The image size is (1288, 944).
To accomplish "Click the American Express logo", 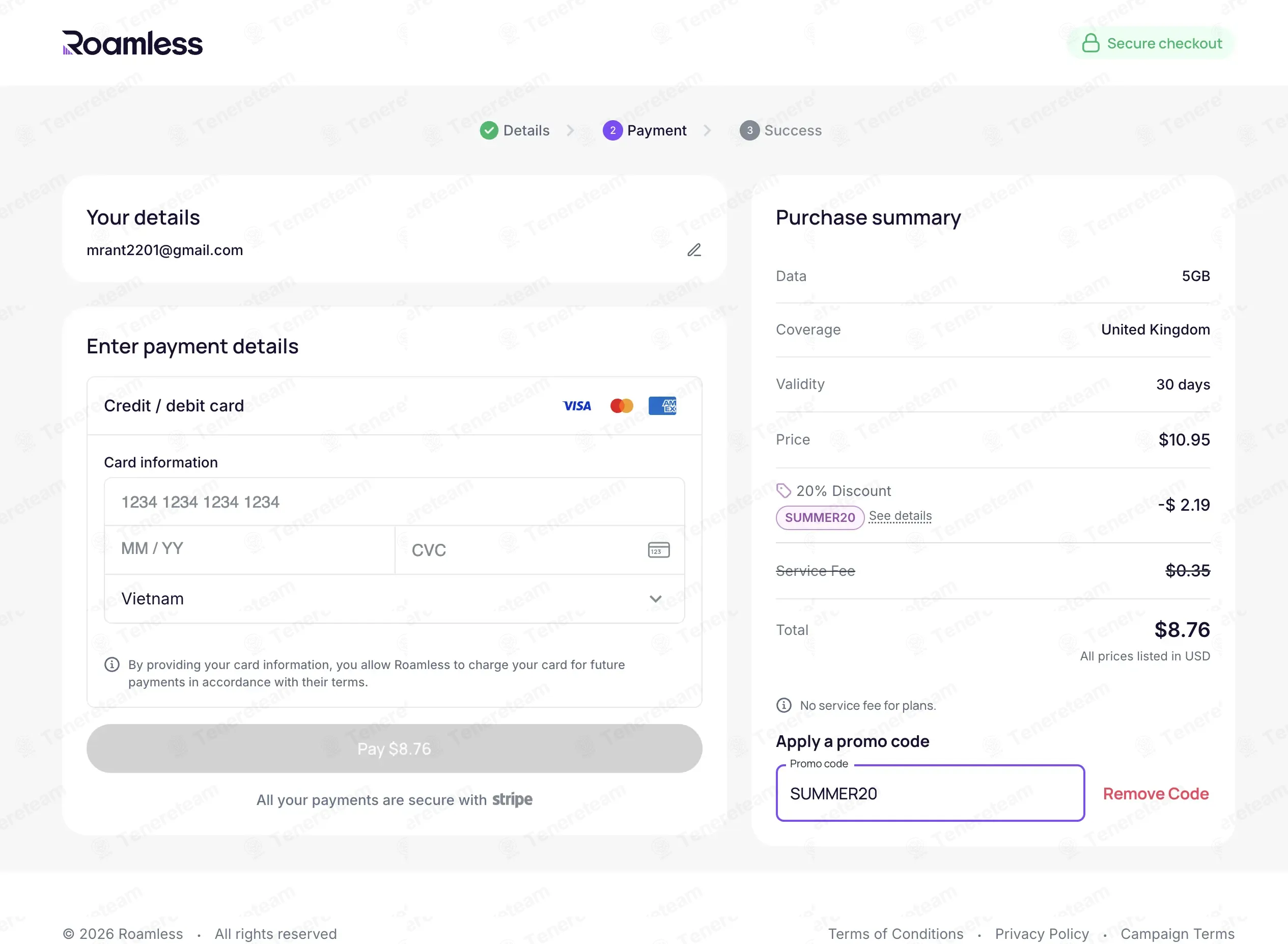I will click(x=662, y=406).
